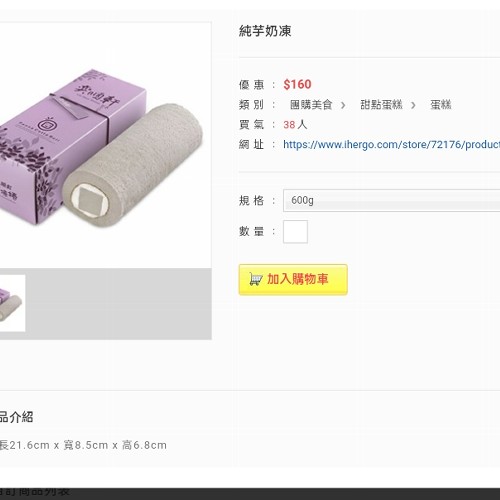Click the 38 人 popularity count
Screen dimensions: 500x500
[295, 125]
